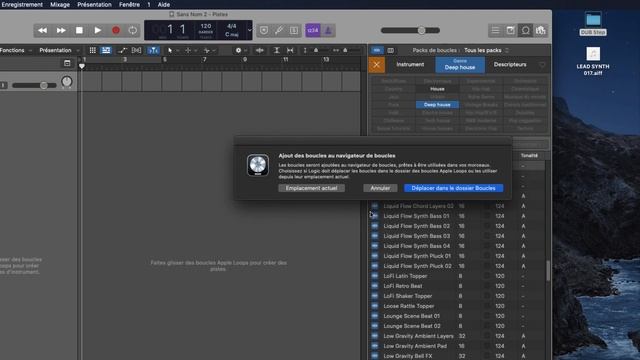640x360 pixels.
Task: Toggle Catch Playhead button
Action: click(x=153, y=50)
